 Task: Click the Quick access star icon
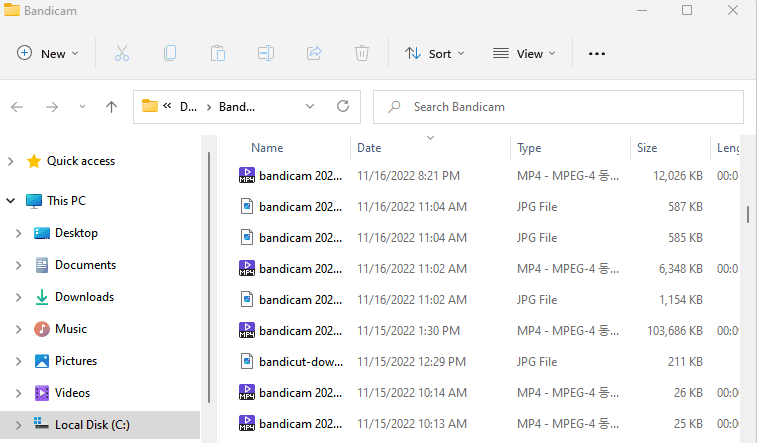point(34,161)
